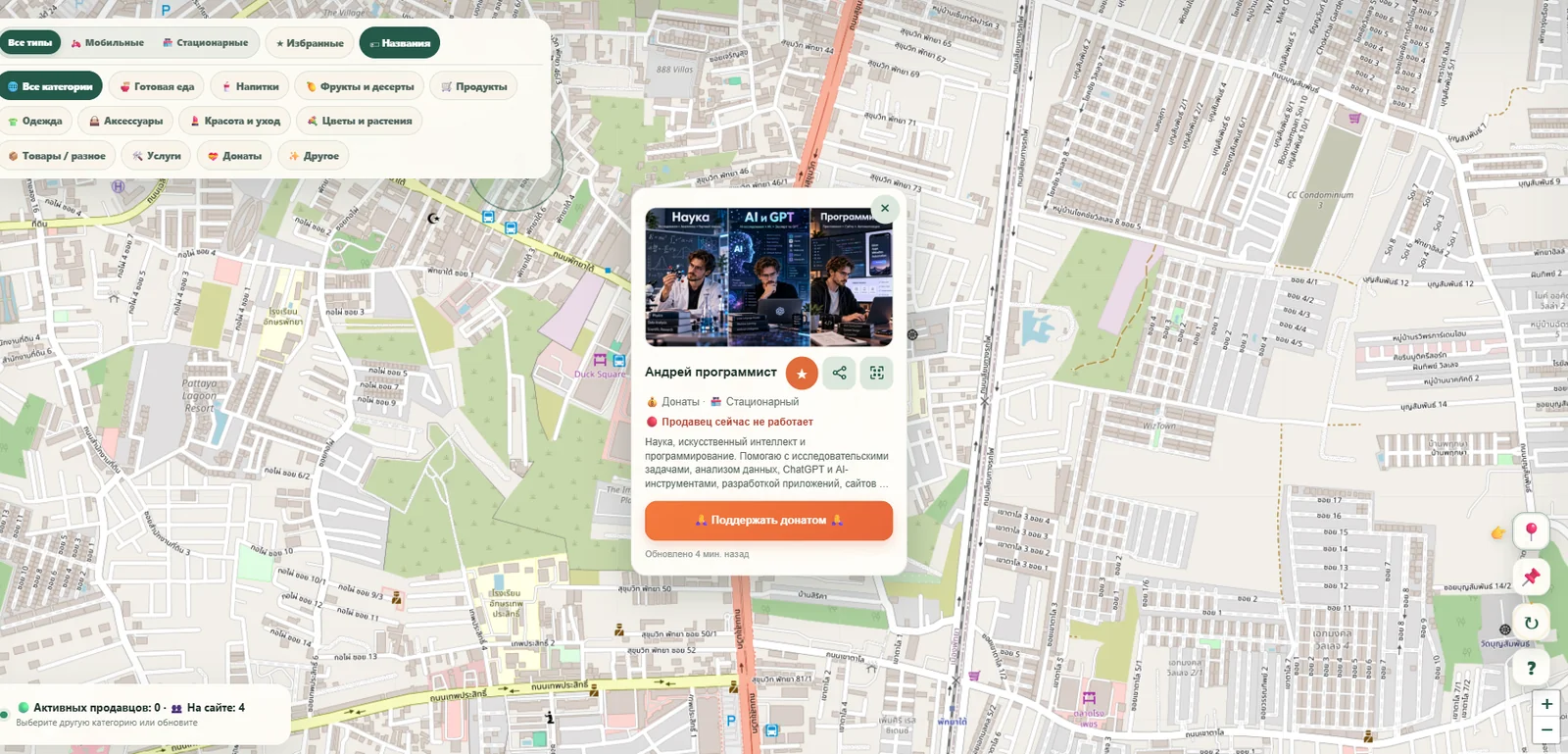Open help with the question mark button

(x=1531, y=669)
